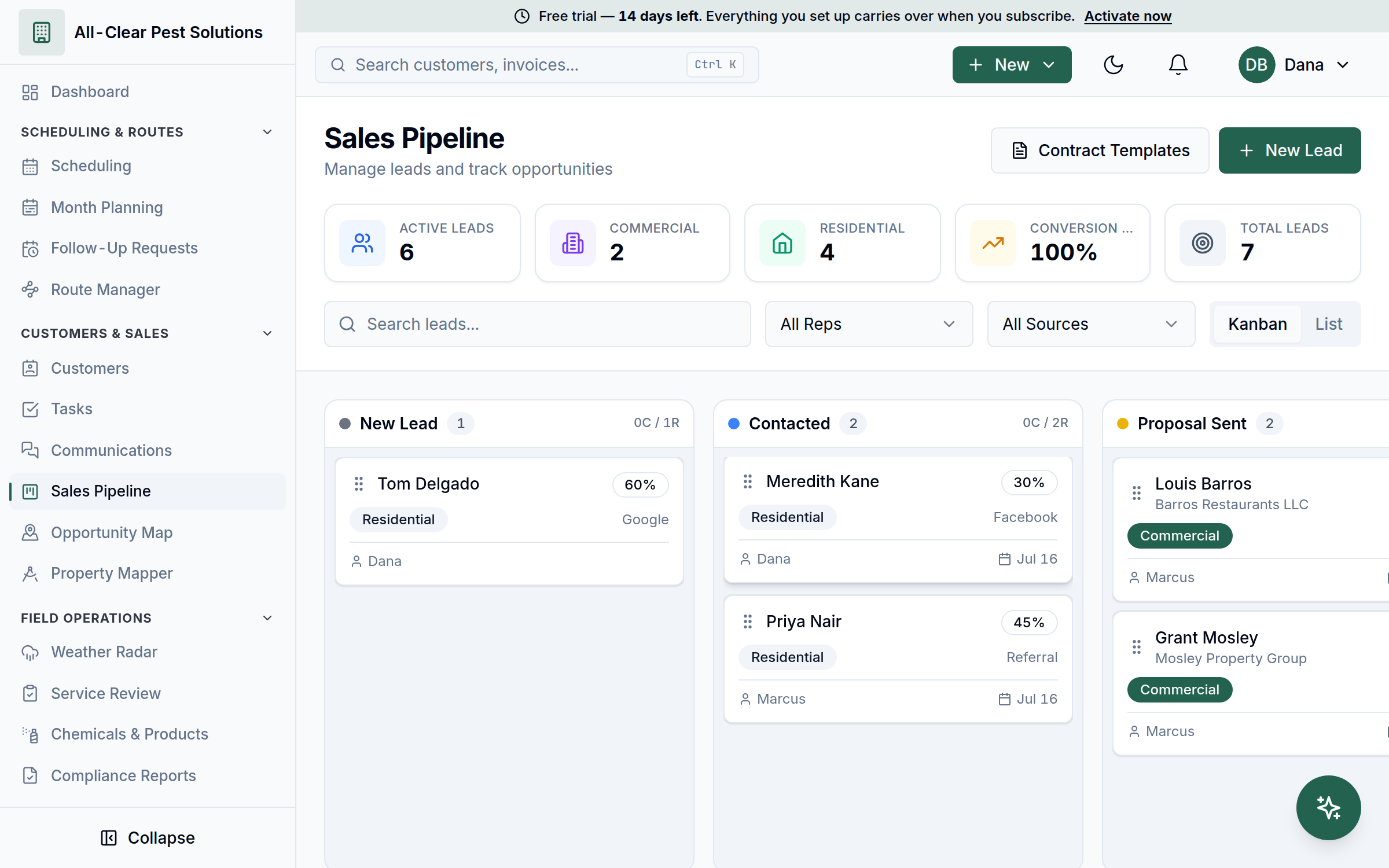Viewport: 1389px width, 868px height.
Task: Open Route Manager
Action: tap(148, 289)
